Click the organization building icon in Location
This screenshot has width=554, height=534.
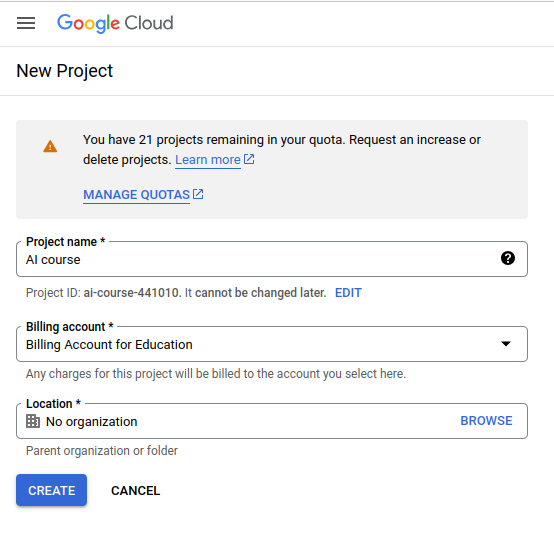[33, 421]
